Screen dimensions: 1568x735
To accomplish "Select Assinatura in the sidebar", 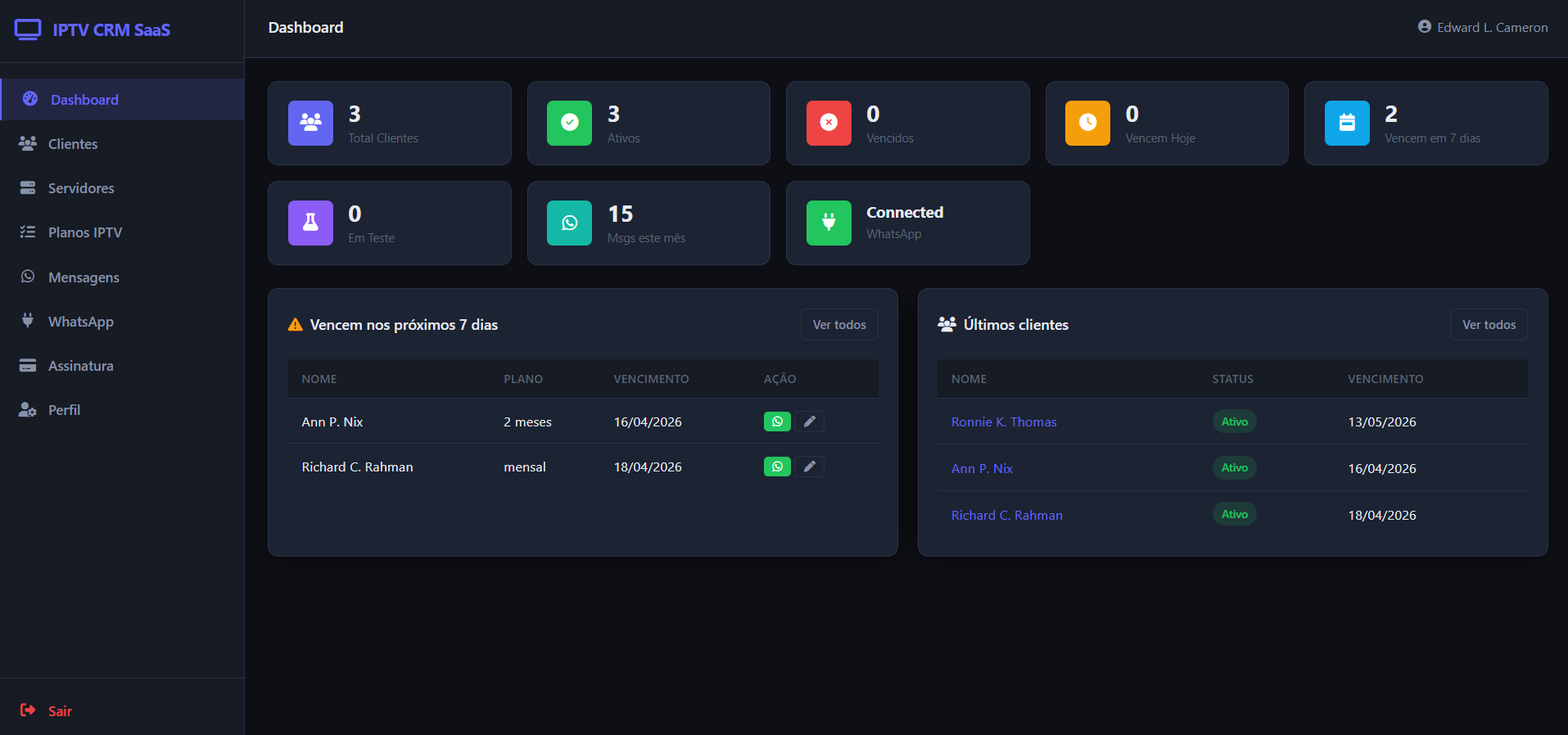I will (80, 366).
